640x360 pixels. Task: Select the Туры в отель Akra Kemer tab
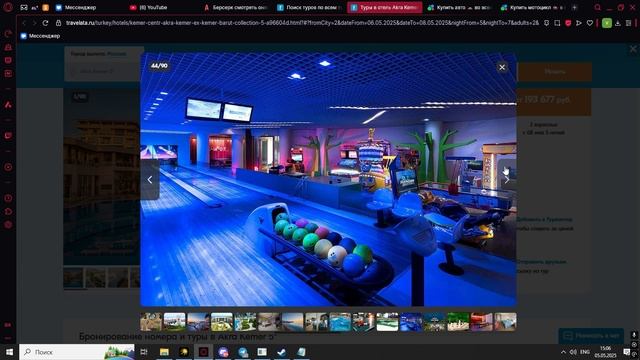coord(384,7)
